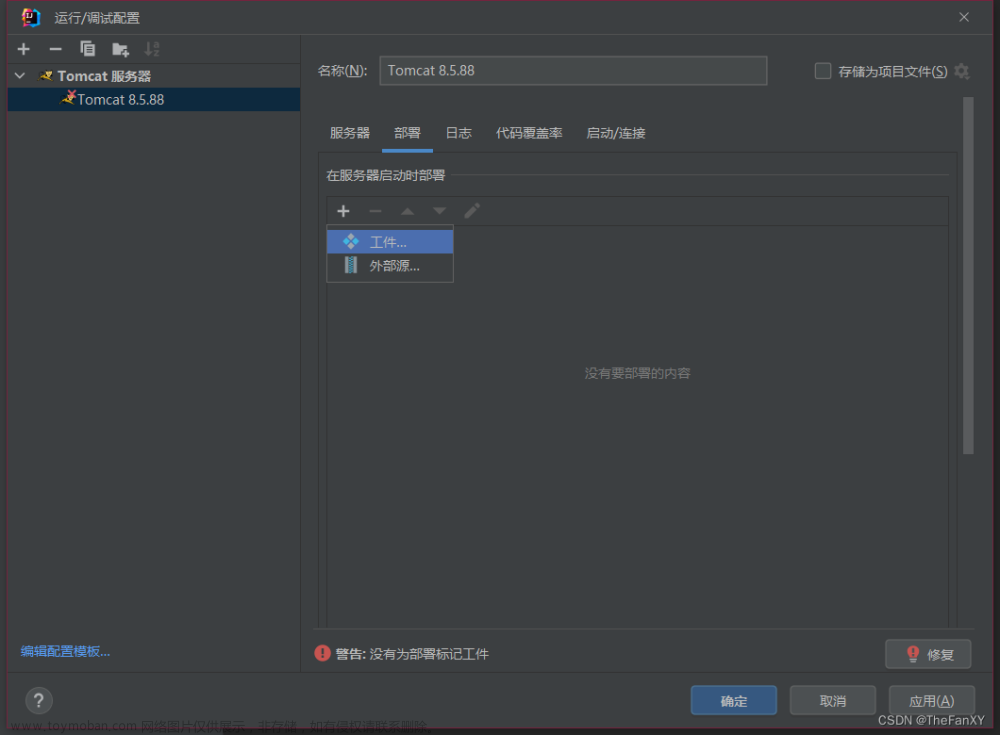Viewport: 1000px width, 735px height.
Task: Focus the 名称 name input field
Action: coord(573,71)
